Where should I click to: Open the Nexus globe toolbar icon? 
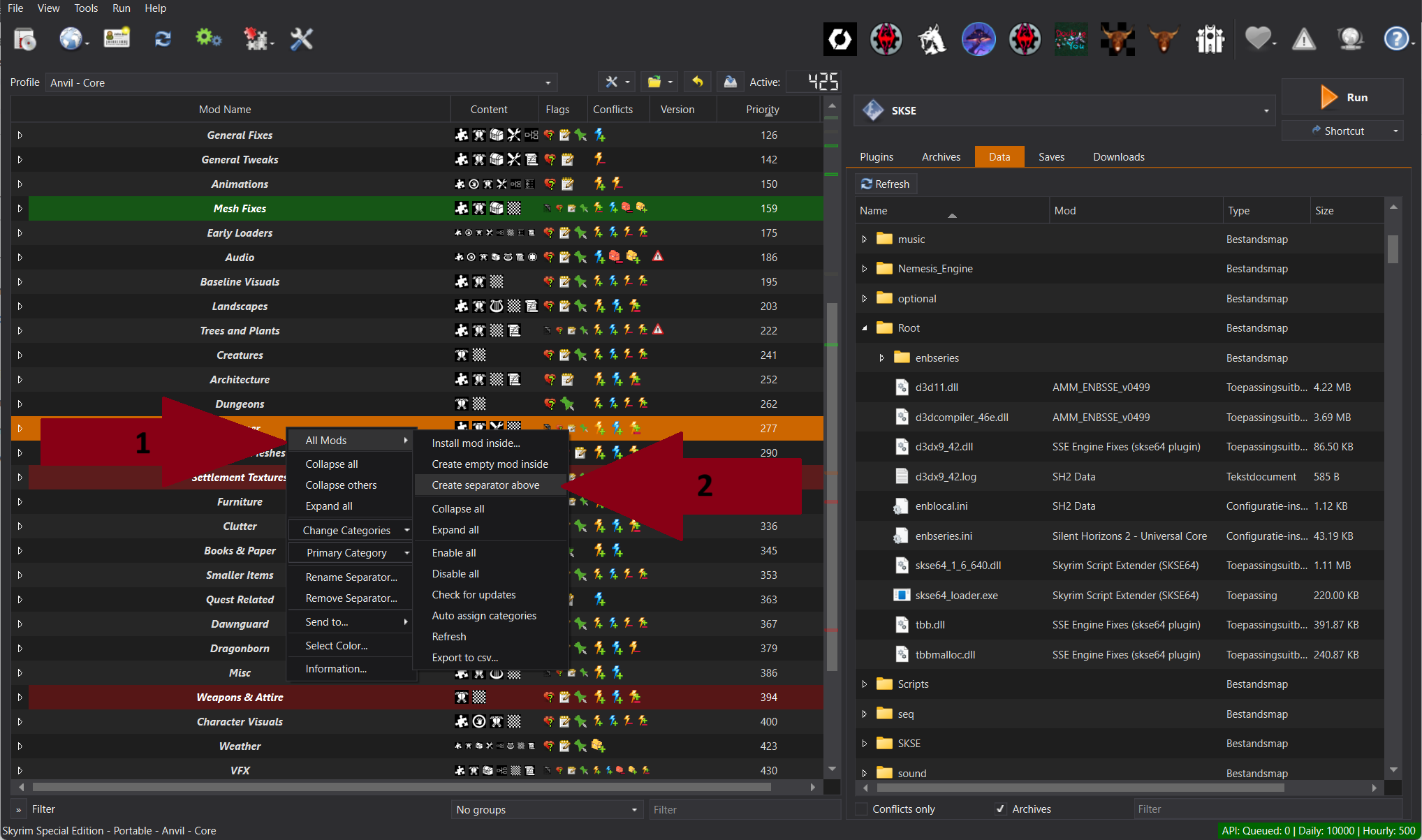click(x=71, y=39)
